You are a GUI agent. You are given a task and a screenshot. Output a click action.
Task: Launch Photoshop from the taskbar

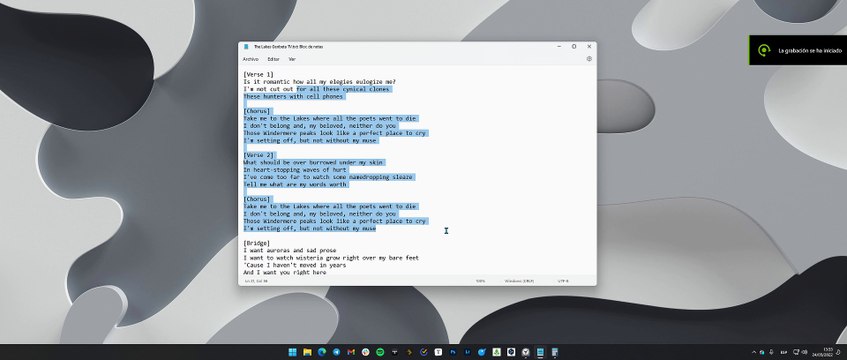[453, 352]
